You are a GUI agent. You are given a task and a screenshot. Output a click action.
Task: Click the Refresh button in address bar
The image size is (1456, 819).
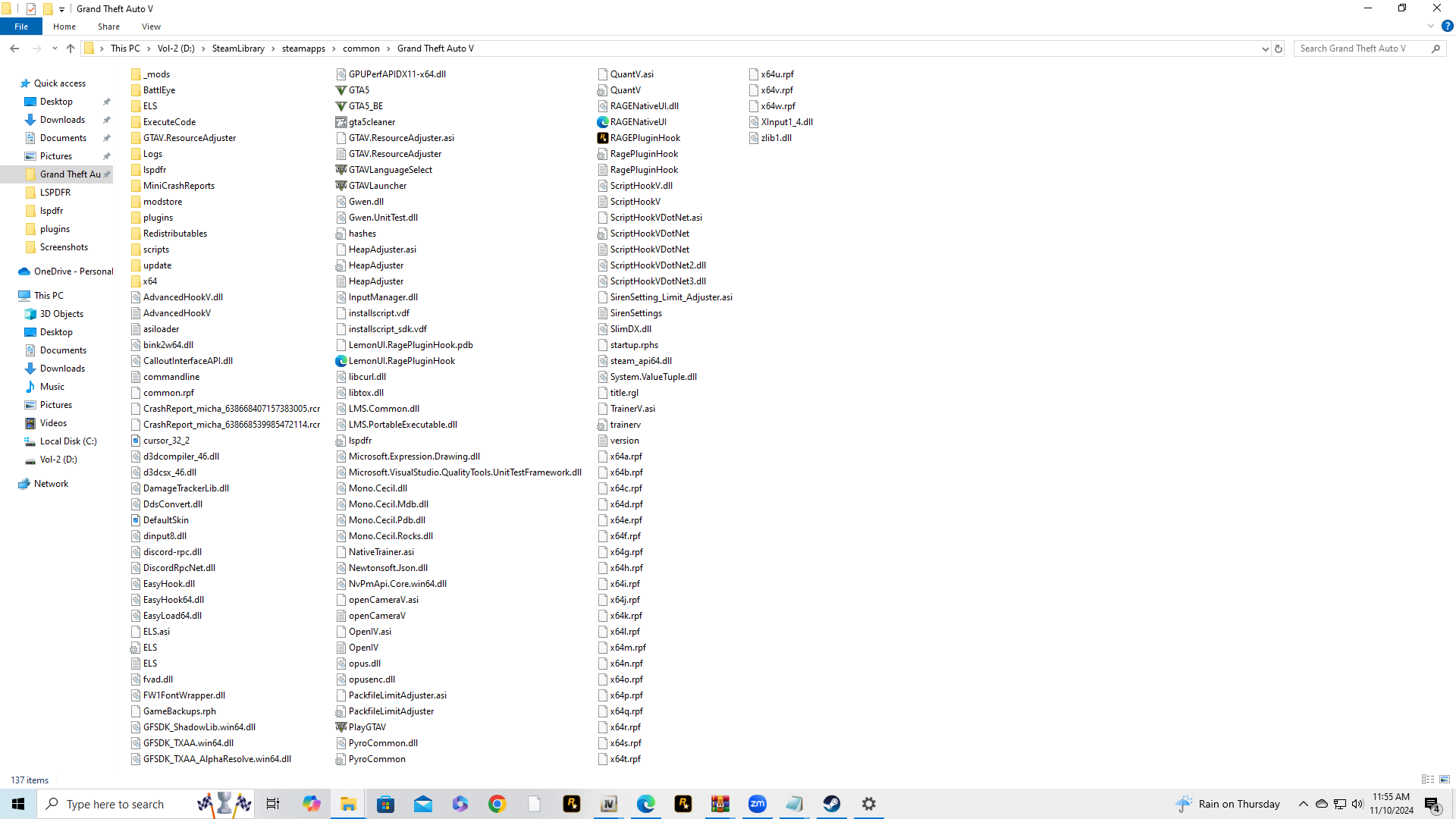(1279, 49)
